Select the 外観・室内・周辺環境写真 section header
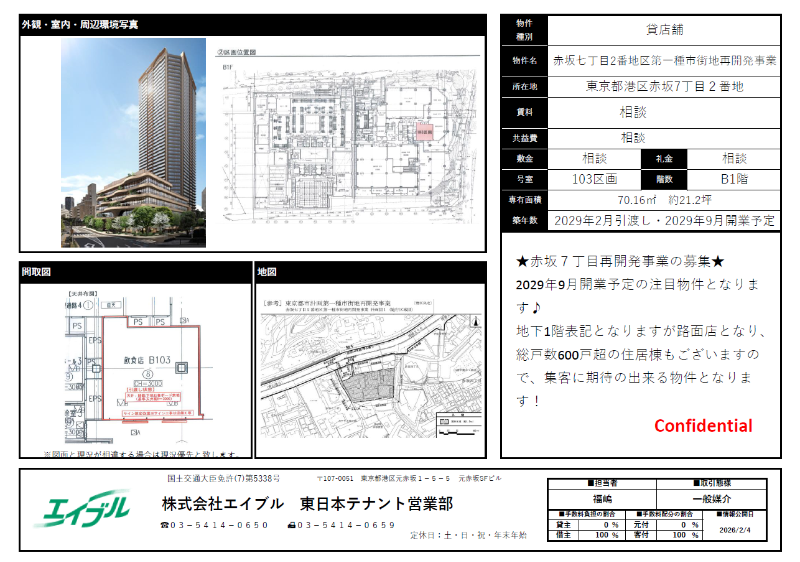The image size is (800, 562). pyautogui.click(x=80, y=23)
